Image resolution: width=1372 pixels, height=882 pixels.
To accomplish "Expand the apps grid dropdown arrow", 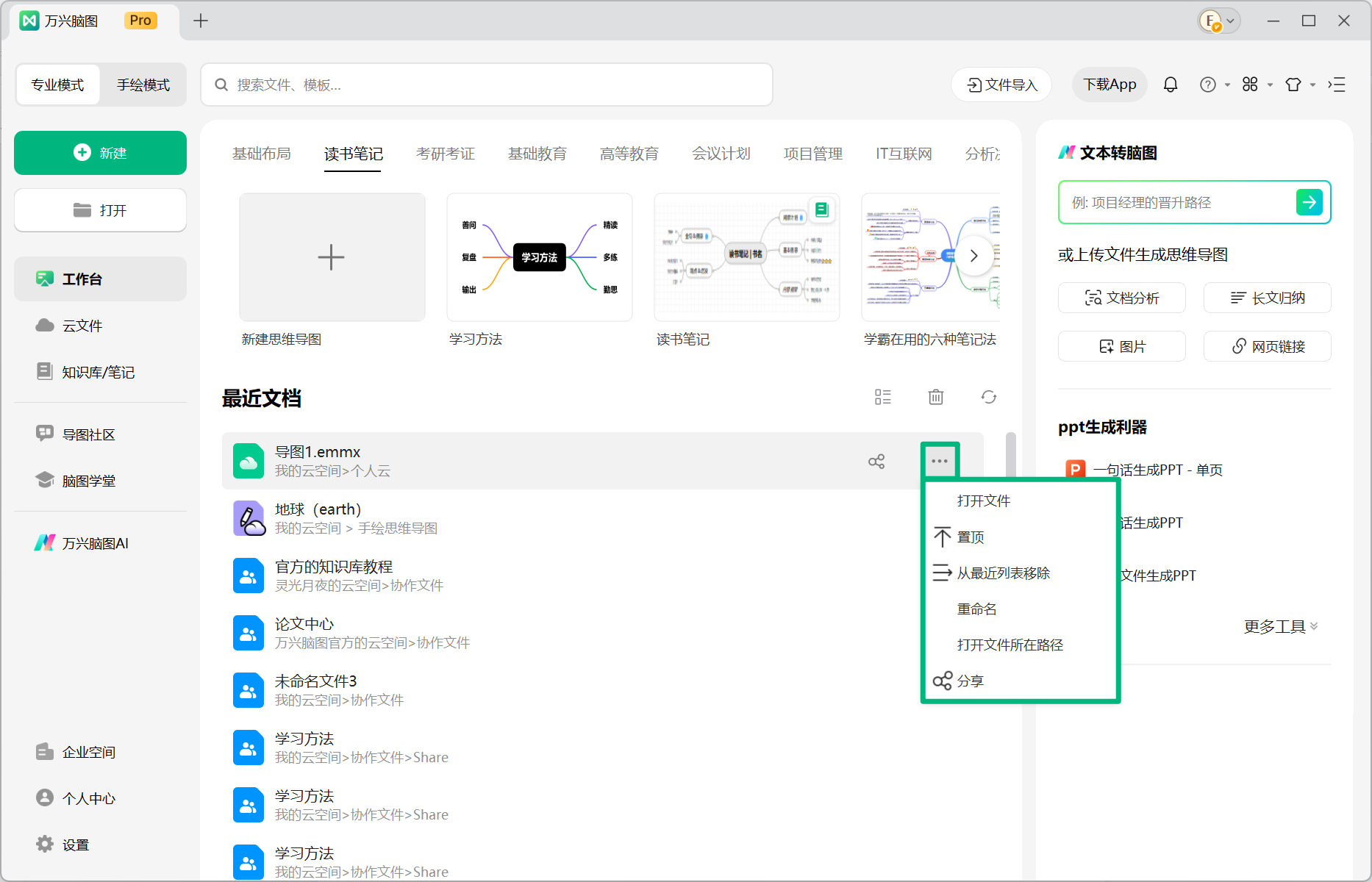I will click(1270, 85).
